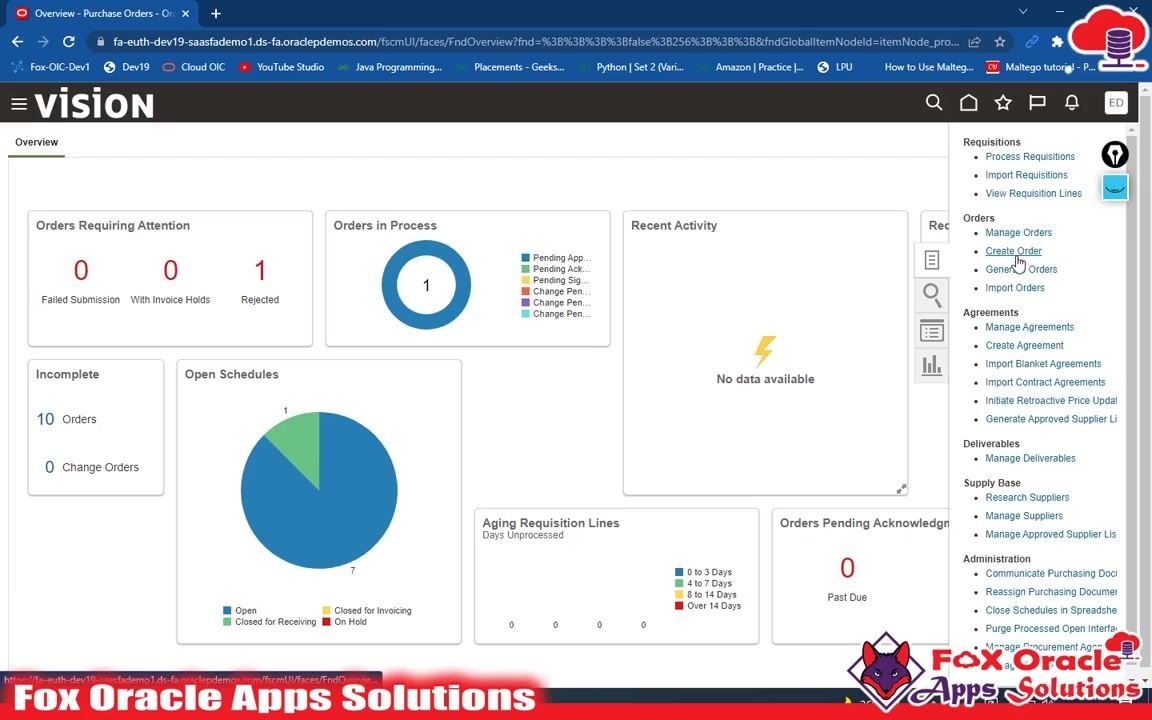This screenshot has width=1152, height=720.
Task: Click the search magnifier in header
Action: pyautogui.click(x=934, y=103)
